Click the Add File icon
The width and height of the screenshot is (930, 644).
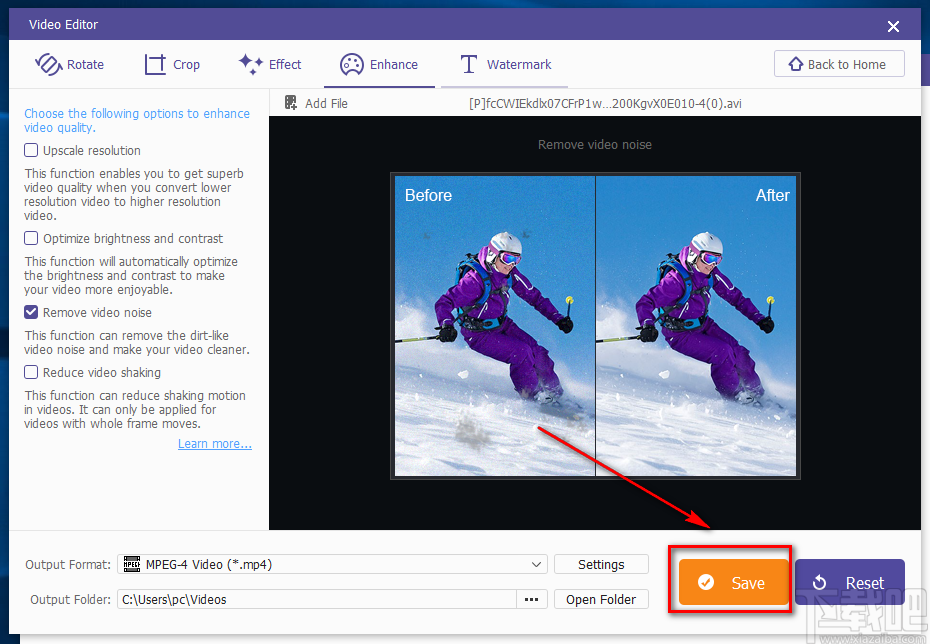(291, 103)
